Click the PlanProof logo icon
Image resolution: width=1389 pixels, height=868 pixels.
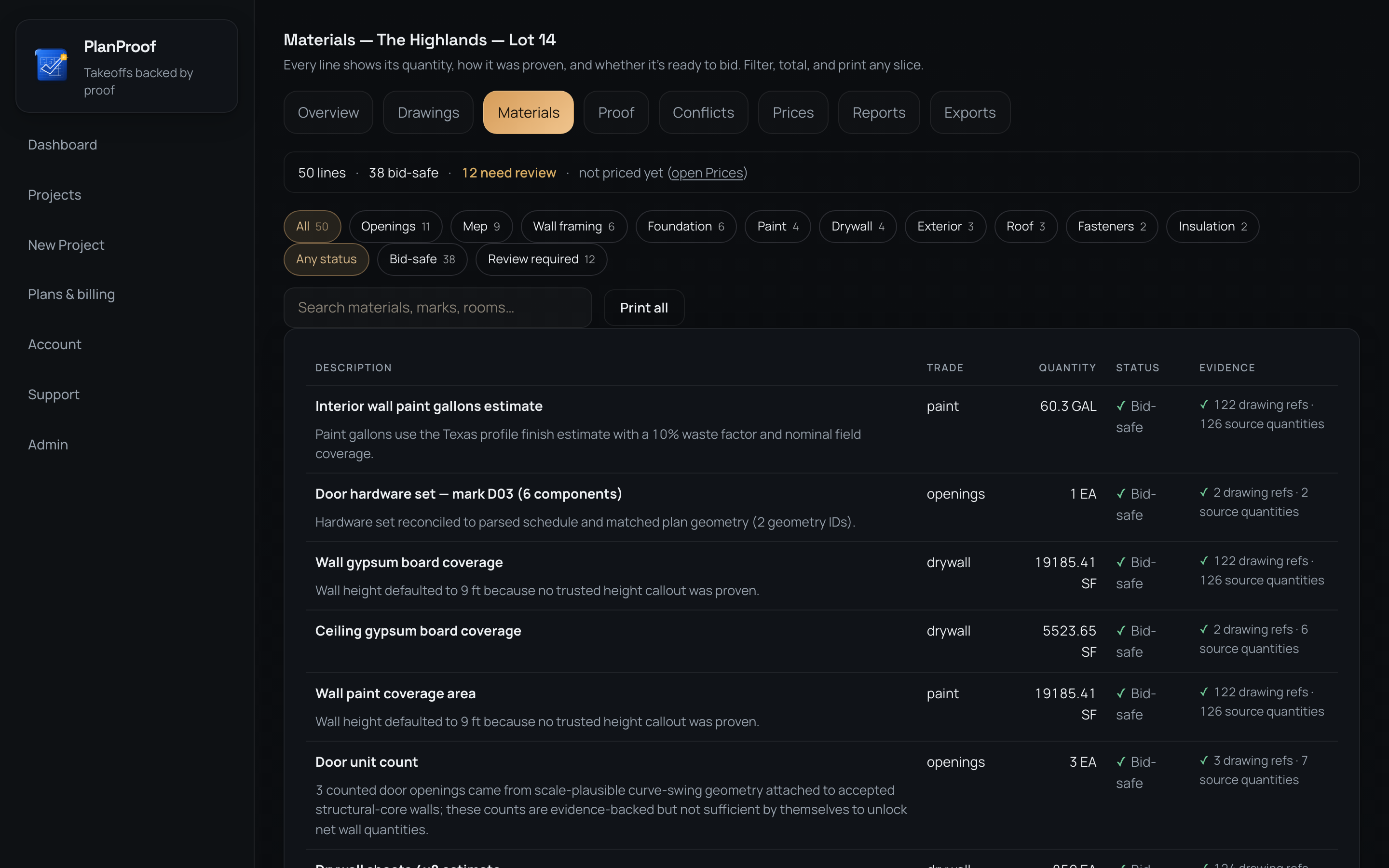(x=52, y=66)
